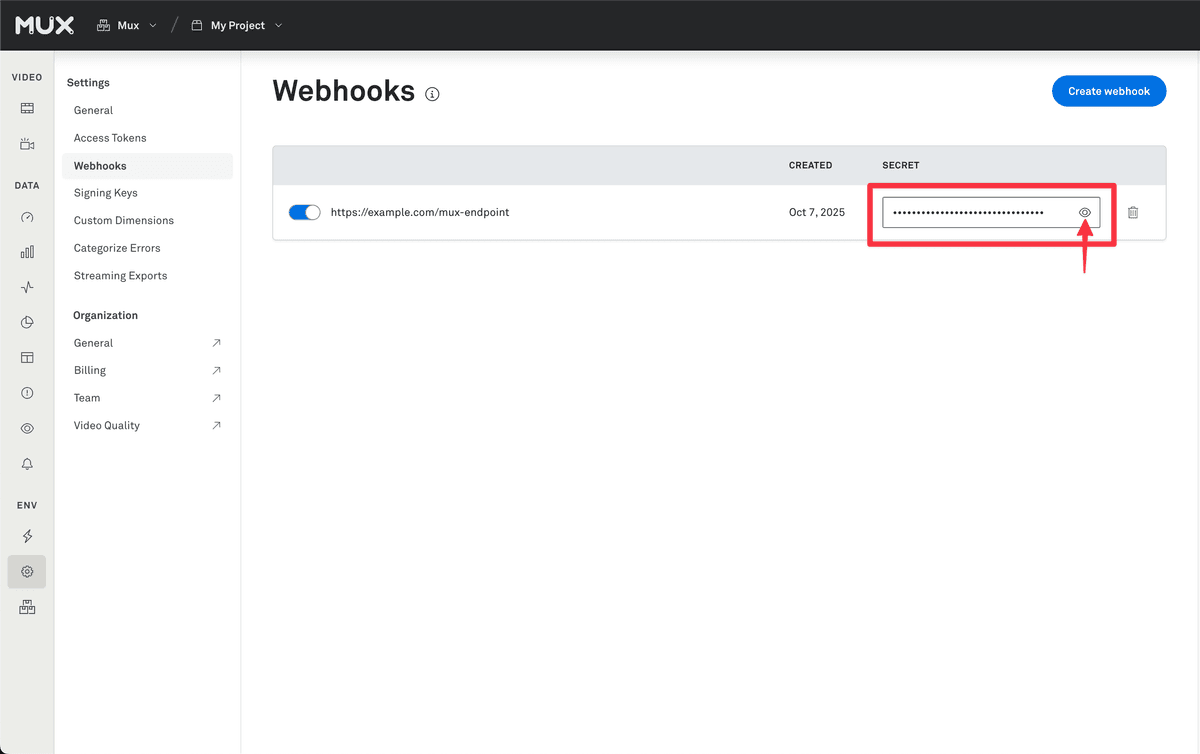Open the Billing external link chevron

(216, 370)
